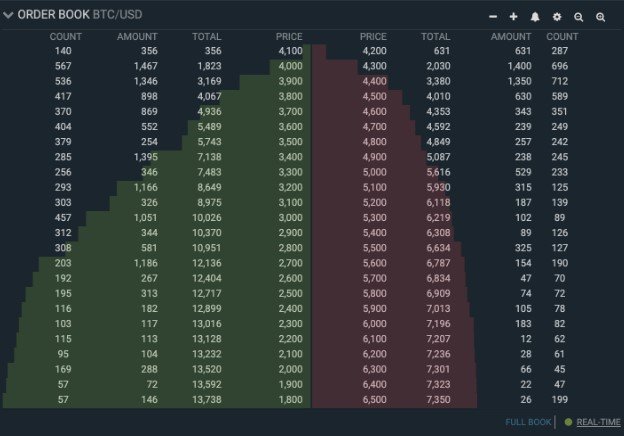Open the FULL BOOK link
Image resolution: width=624 pixels, height=436 pixels.
click(x=528, y=422)
